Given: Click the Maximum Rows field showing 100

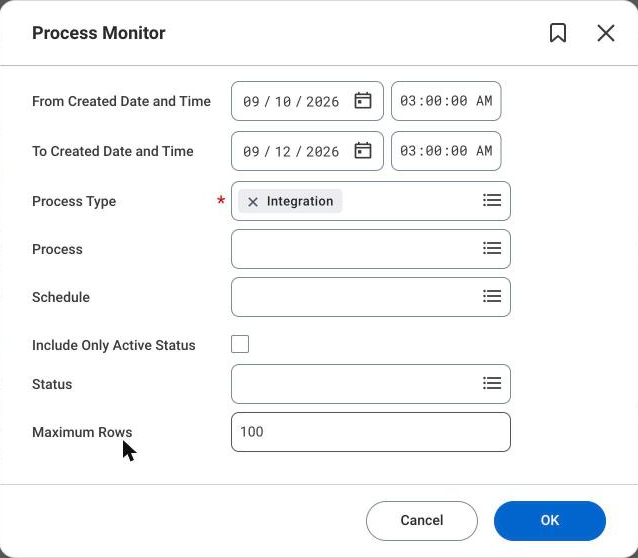Looking at the screenshot, I should coord(371,432).
